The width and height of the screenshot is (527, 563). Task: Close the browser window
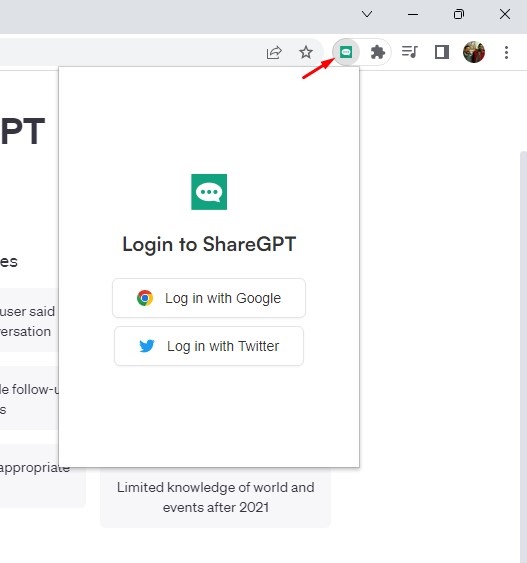(505, 14)
